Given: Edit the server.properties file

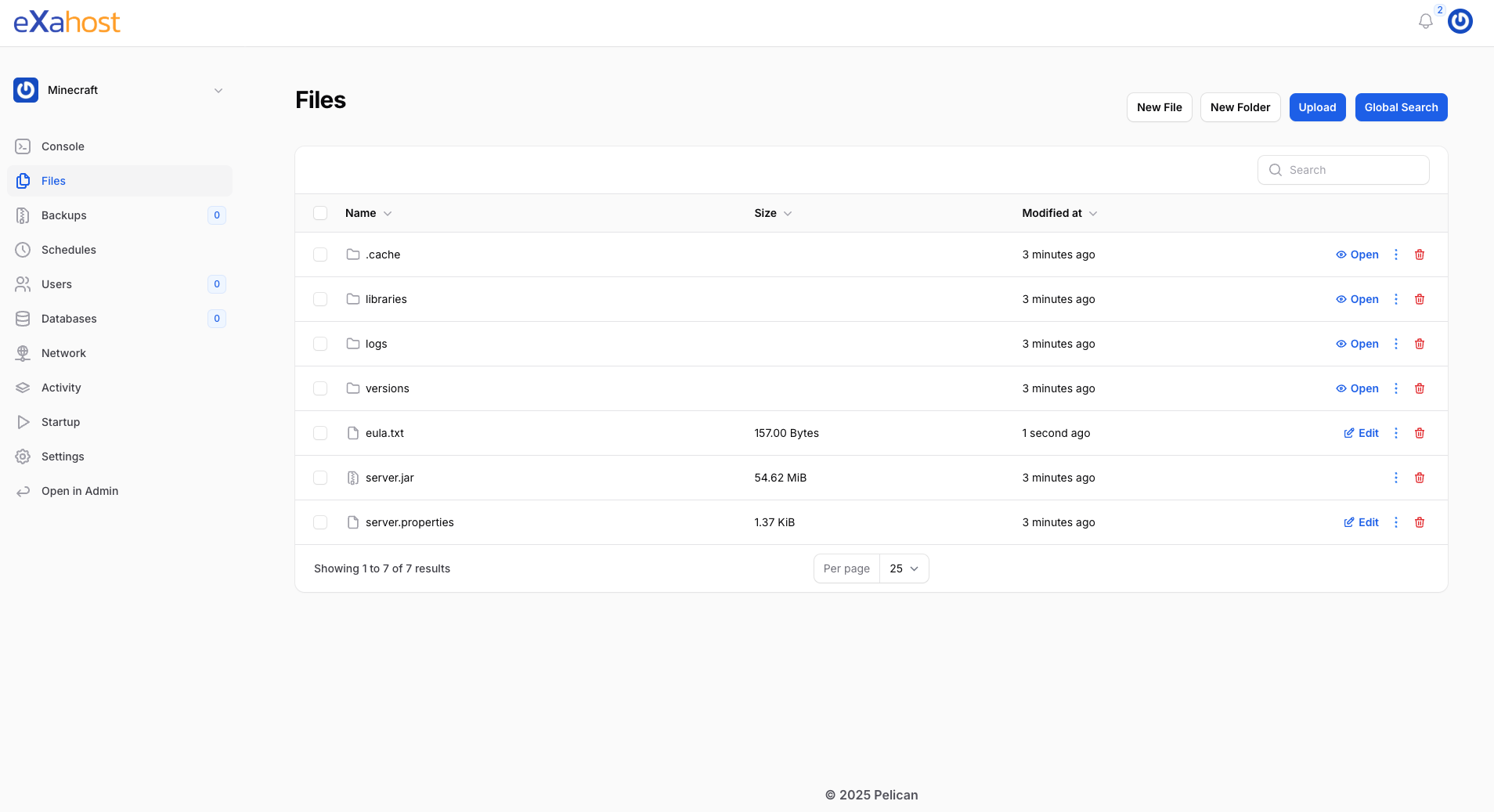Looking at the screenshot, I should coord(1361,522).
